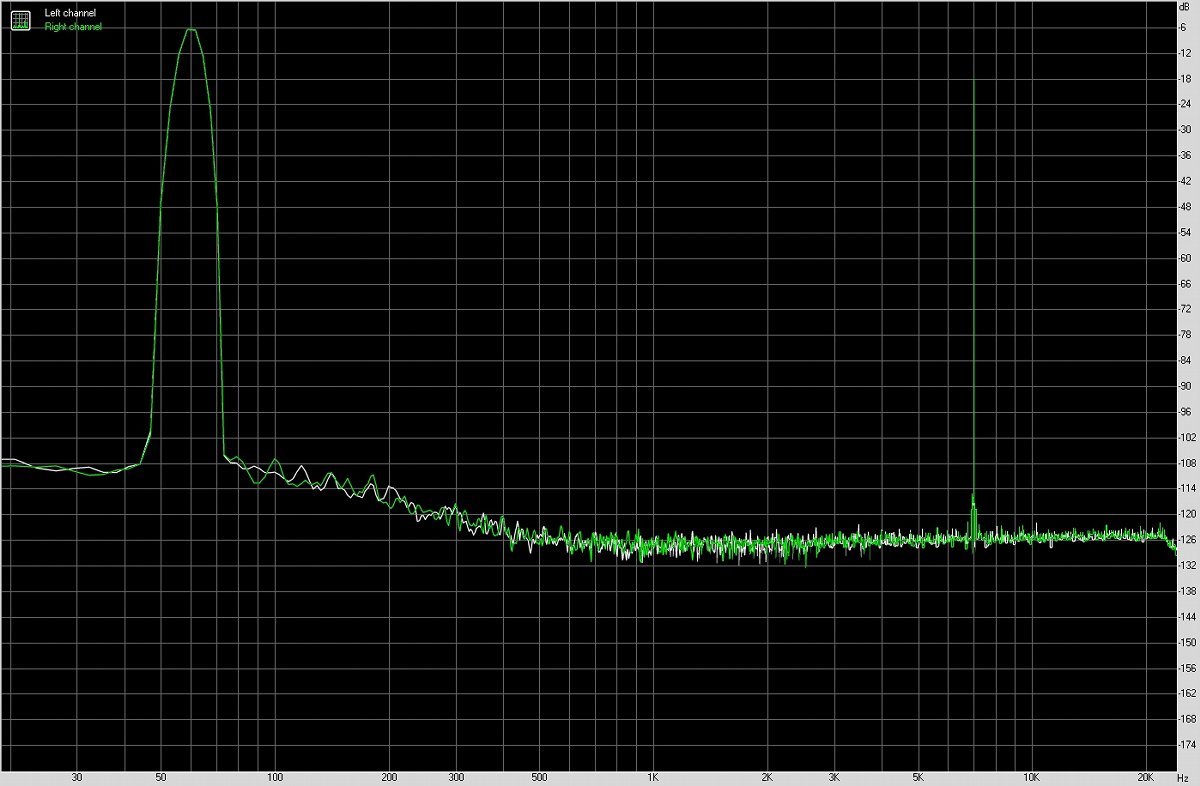Click the "5K" frequency axis label

pos(918,777)
